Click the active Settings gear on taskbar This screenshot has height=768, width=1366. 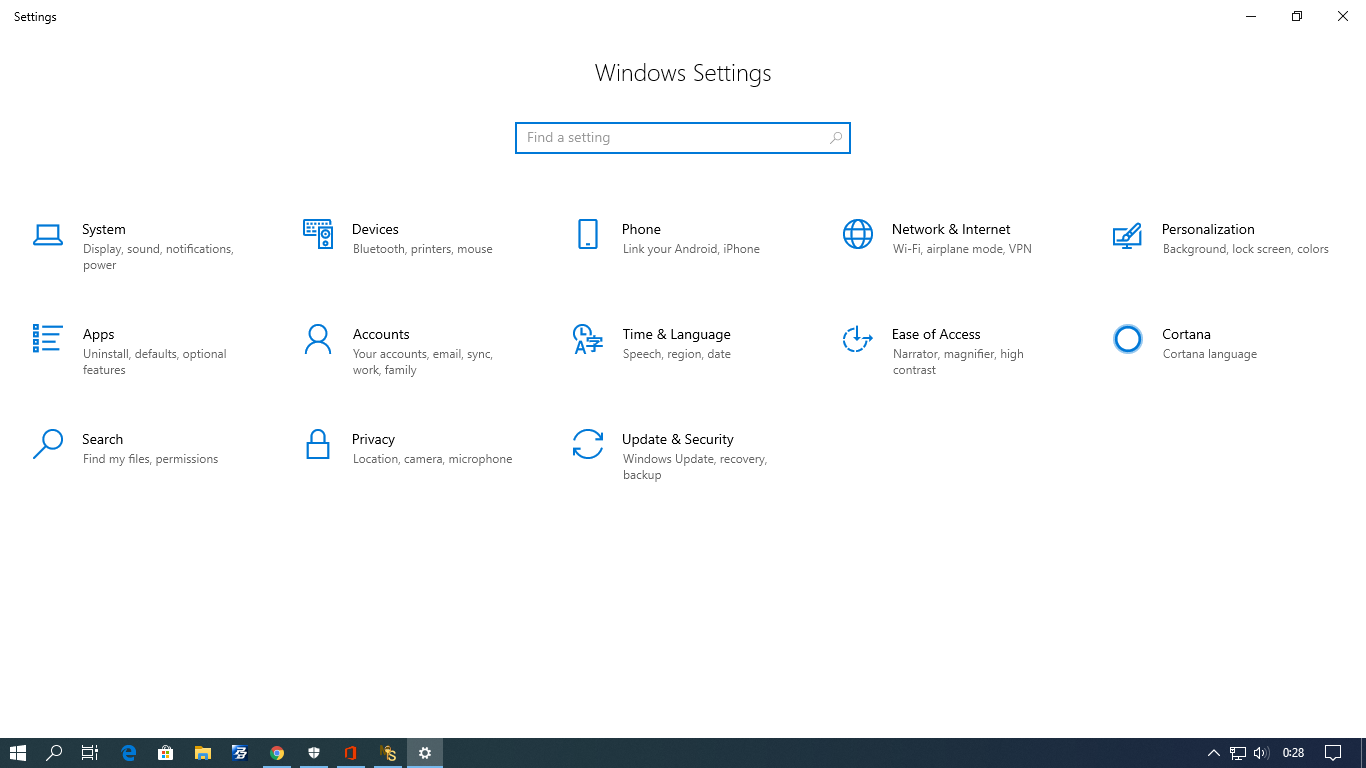pyautogui.click(x=425, y=753)
